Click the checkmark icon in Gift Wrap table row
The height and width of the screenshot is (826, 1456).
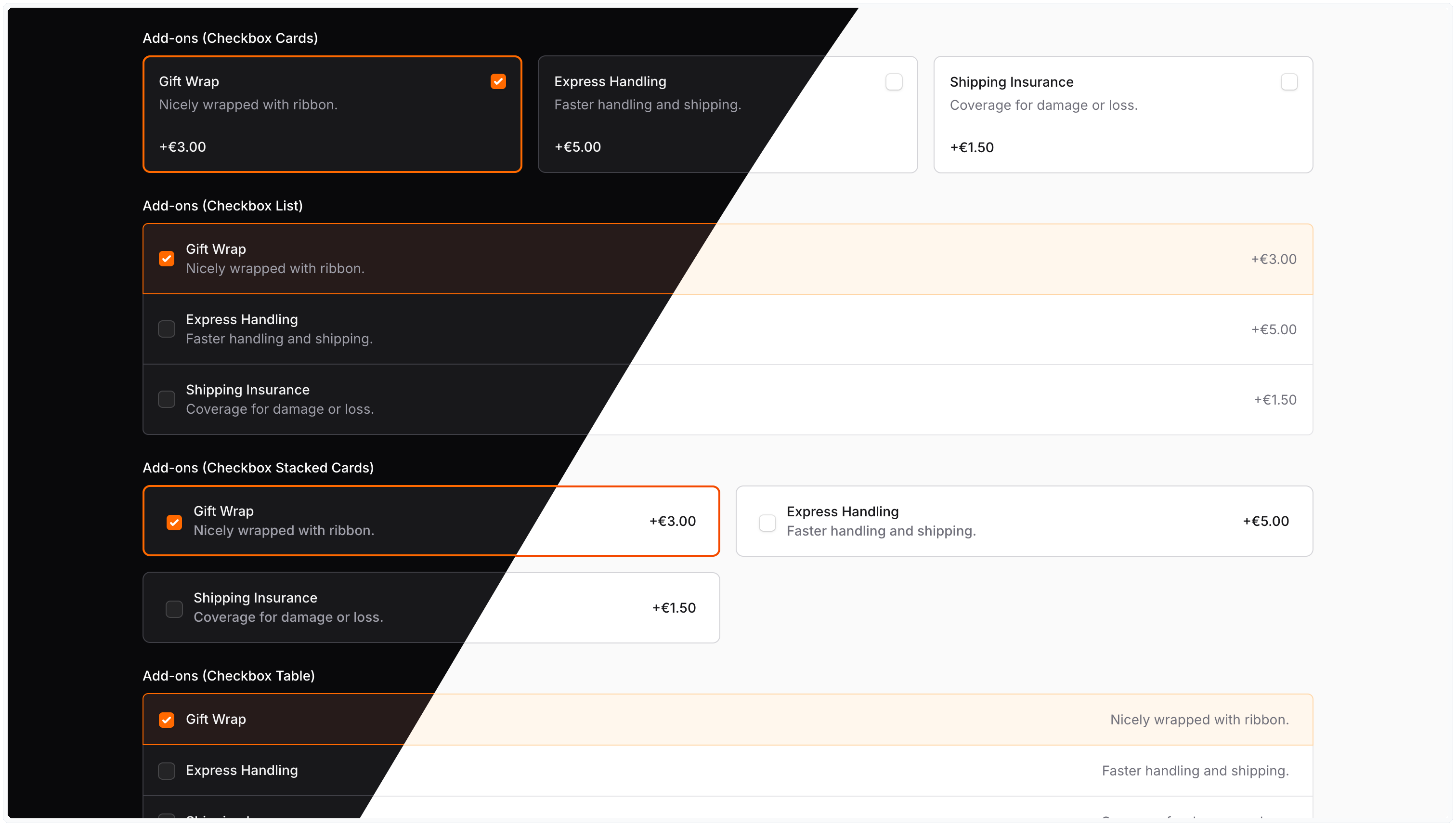tap(167, 720)
